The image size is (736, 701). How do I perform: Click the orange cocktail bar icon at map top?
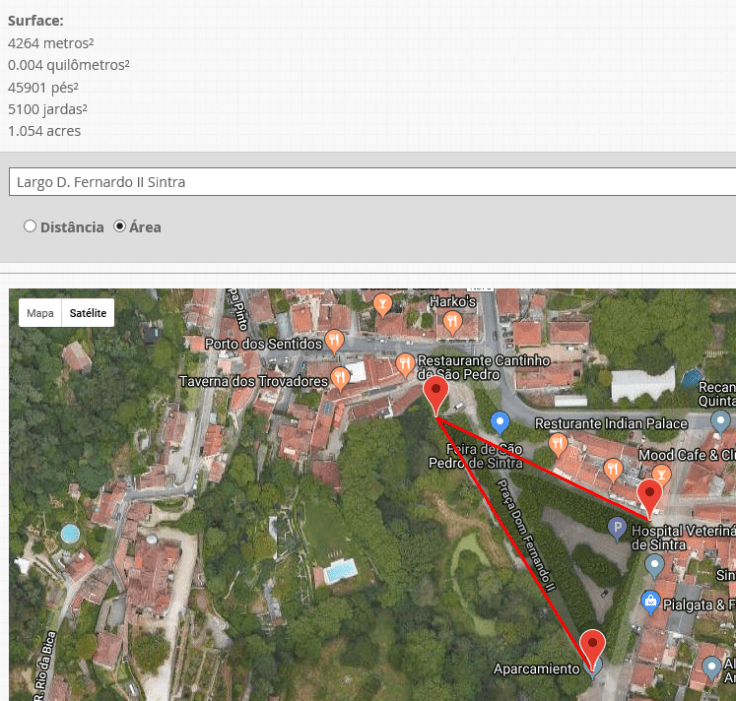coord(381,301)
